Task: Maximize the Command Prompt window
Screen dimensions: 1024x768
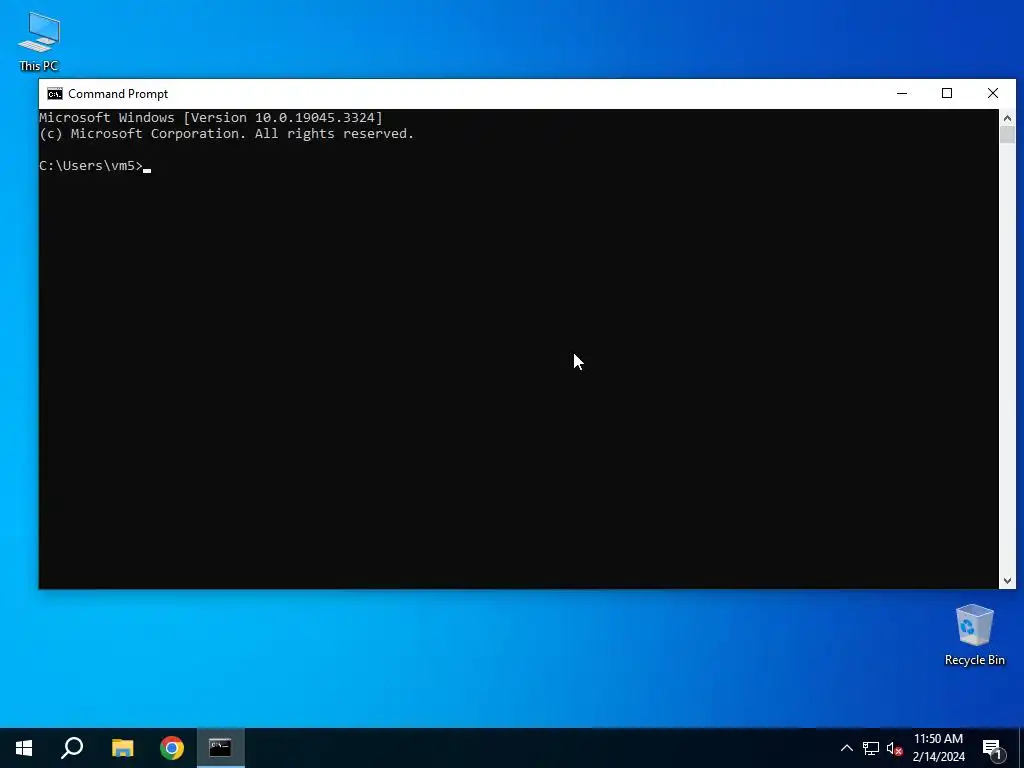Action: pyautogui.click(x=947, y=93)
